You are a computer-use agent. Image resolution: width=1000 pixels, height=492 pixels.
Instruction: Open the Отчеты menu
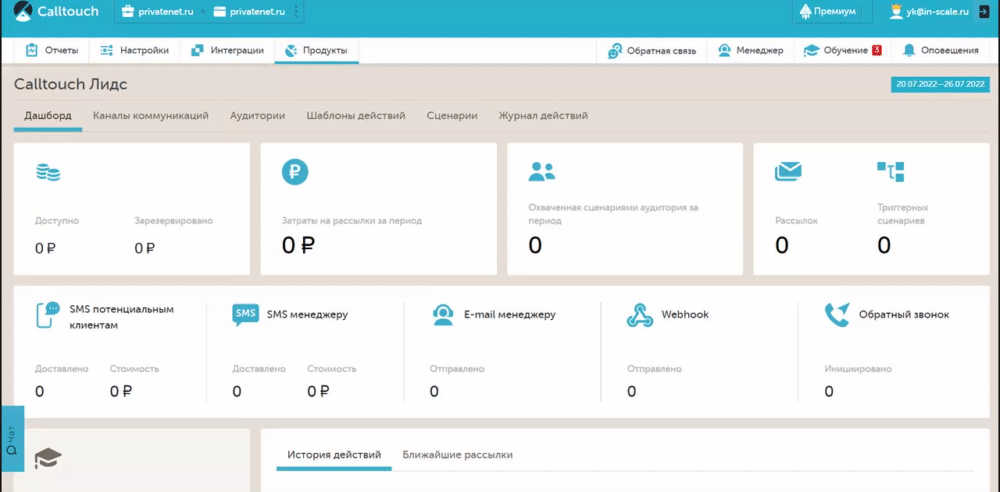[x=52, y=51]
